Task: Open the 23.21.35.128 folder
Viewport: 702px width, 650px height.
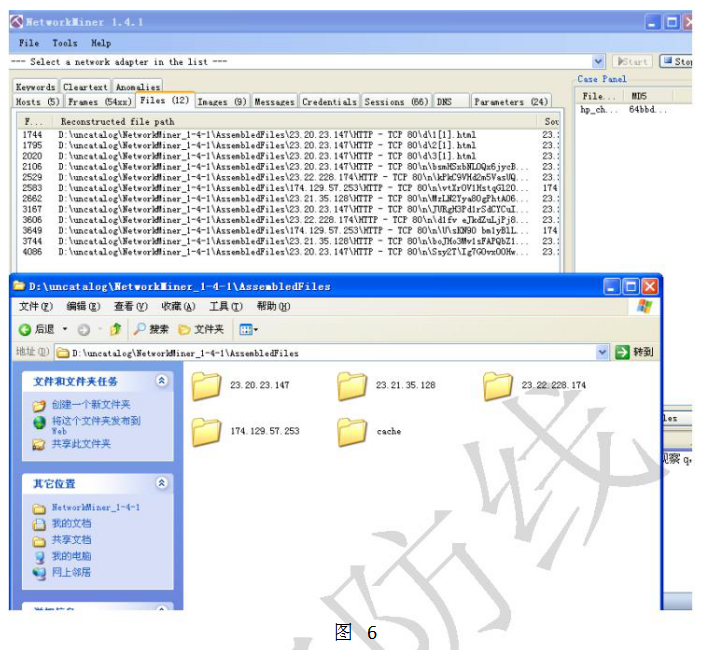Action: click(x=386, y=385)
